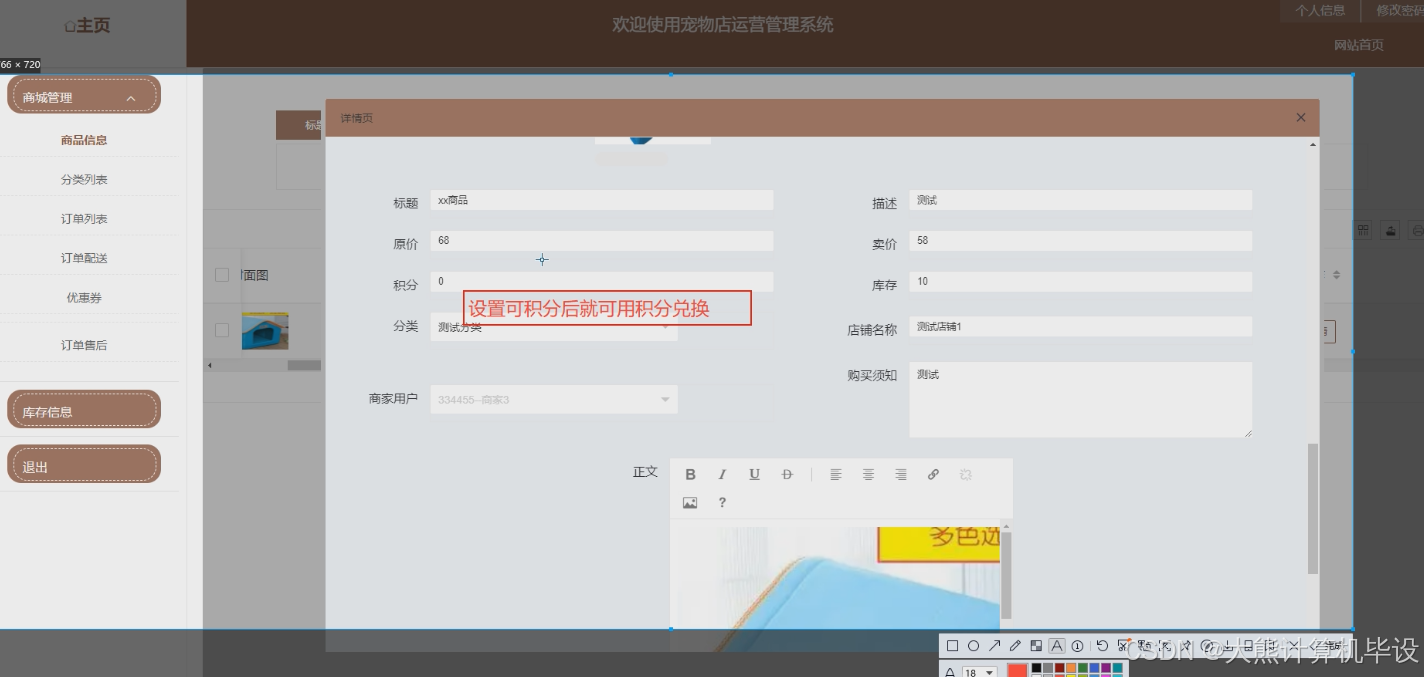Click the 库存 field containing 10
The image size is (1424, 677).
pyautogui.click(x=1080, y=282)
